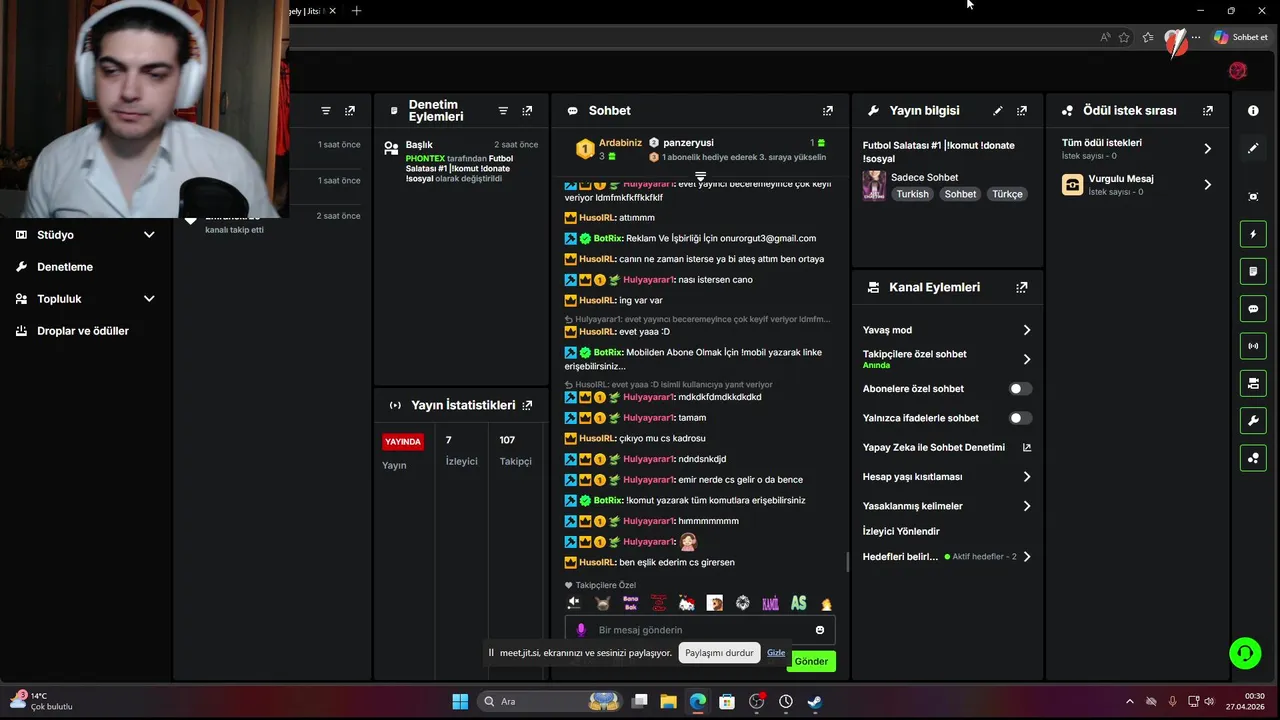Toggle the camera panel icon in sidebar

tap(1253, 383)
